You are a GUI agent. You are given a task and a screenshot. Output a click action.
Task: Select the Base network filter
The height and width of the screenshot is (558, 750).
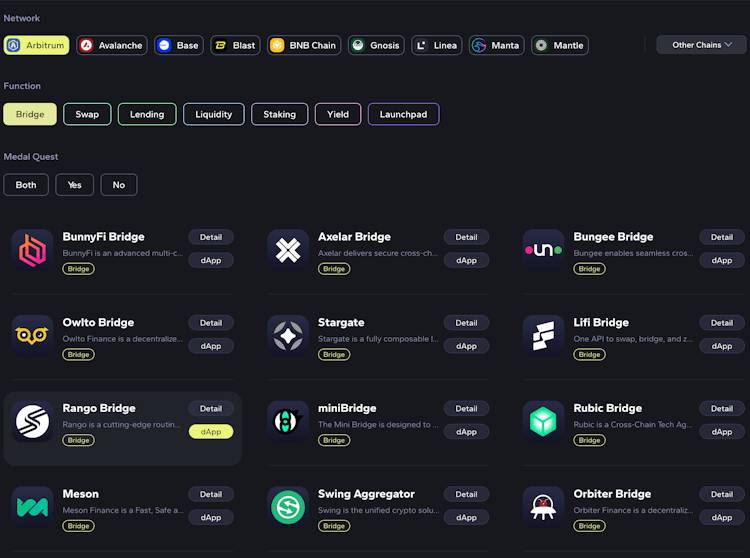[179, 45]
